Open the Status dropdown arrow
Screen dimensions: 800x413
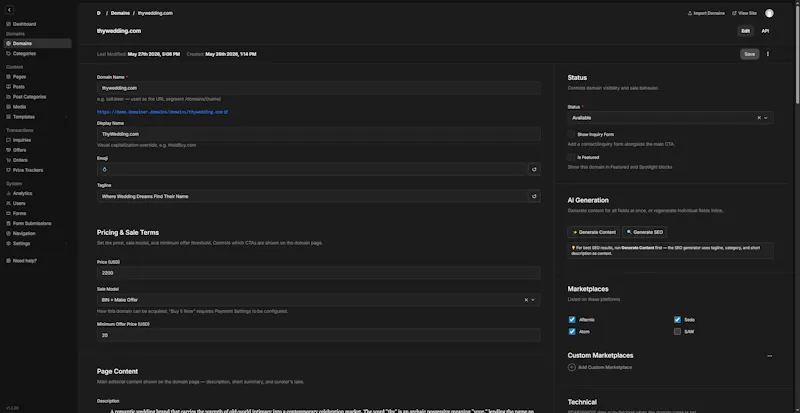tap(766, 118)
